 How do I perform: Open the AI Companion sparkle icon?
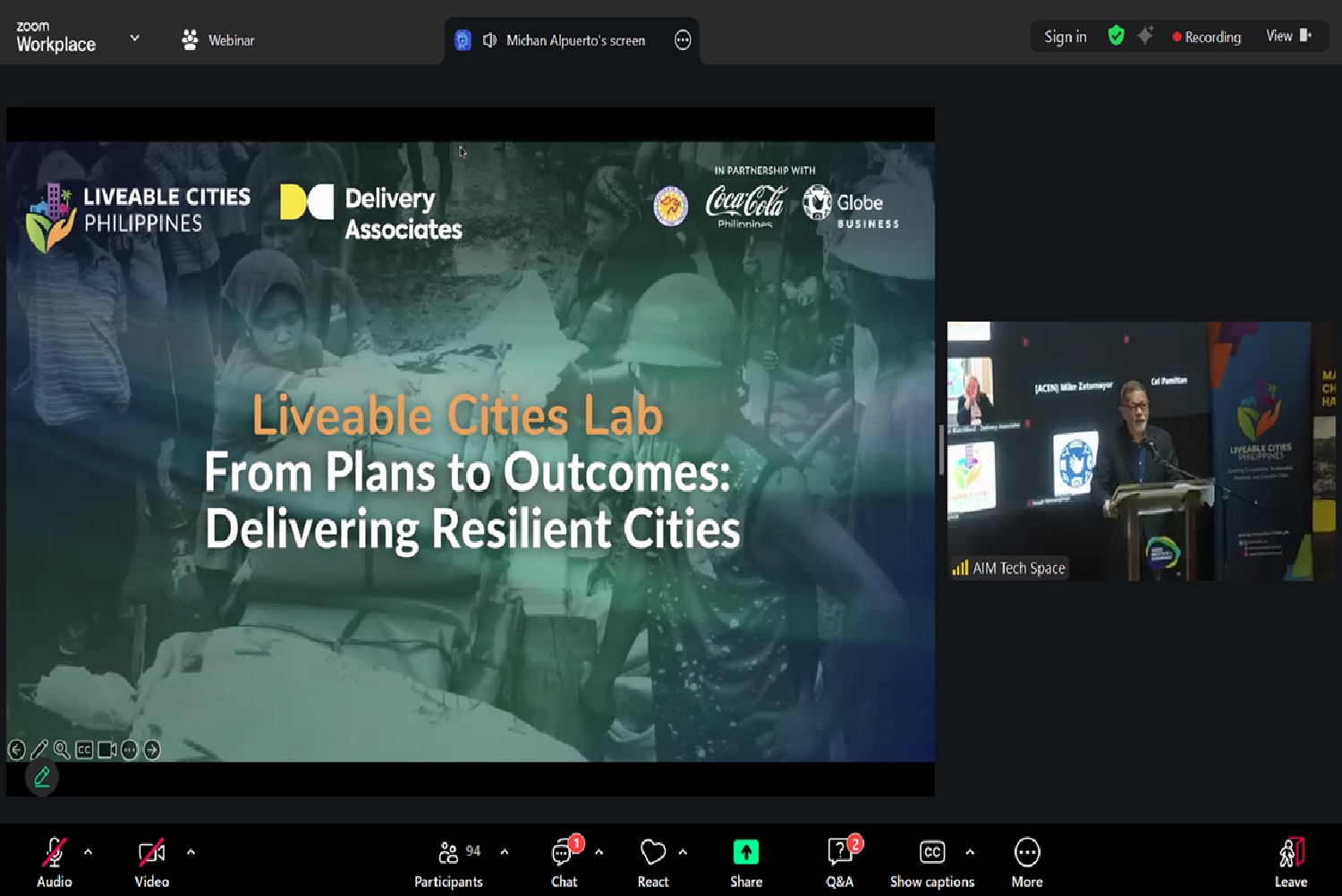click(1145, 36)
